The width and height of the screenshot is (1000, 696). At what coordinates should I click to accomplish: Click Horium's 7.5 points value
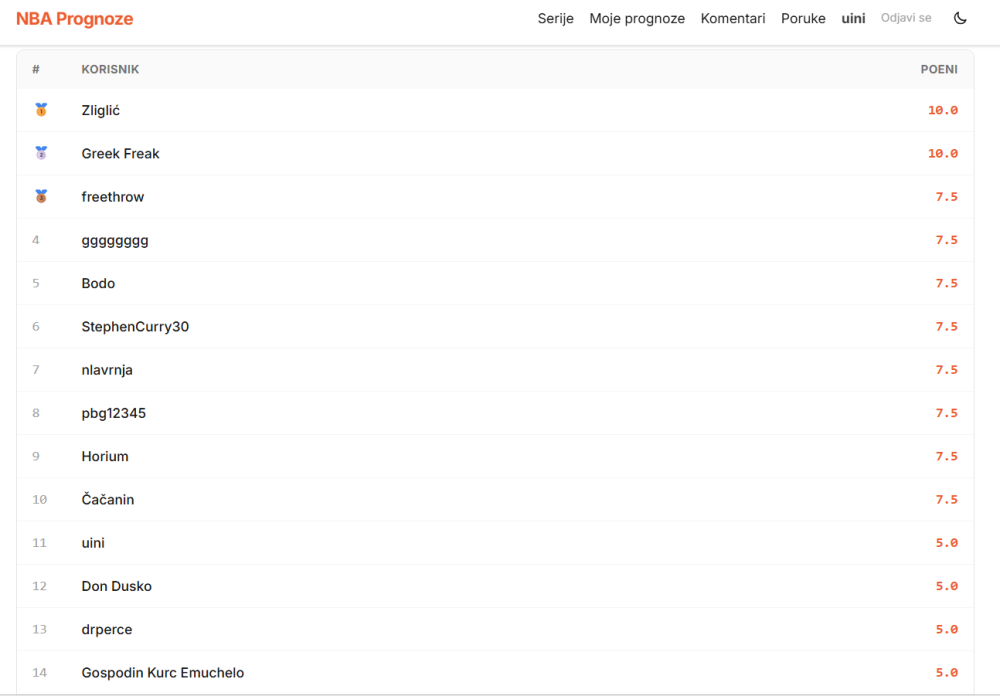[x=946, y=456]
